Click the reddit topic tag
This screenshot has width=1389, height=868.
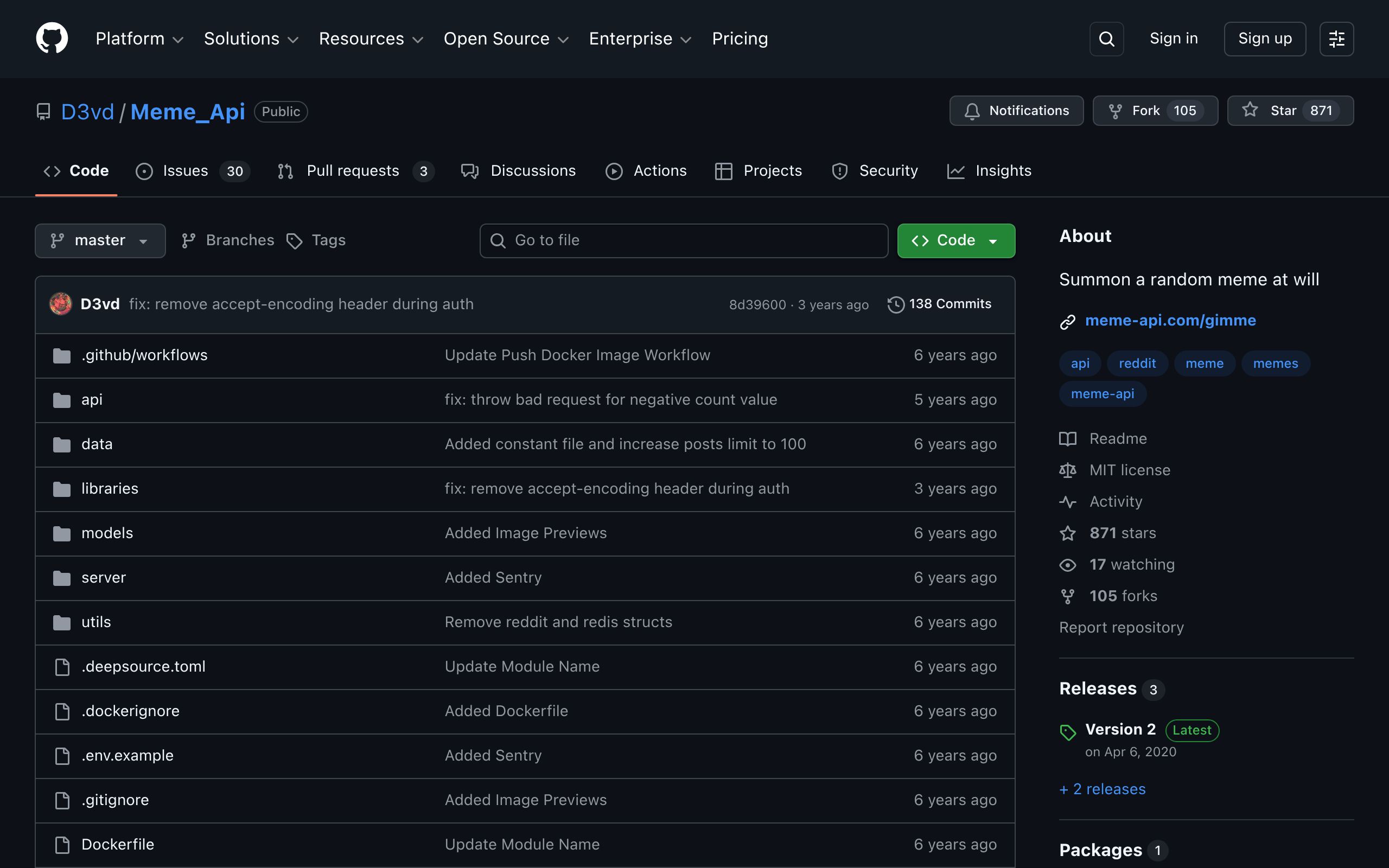[1137, 363]
